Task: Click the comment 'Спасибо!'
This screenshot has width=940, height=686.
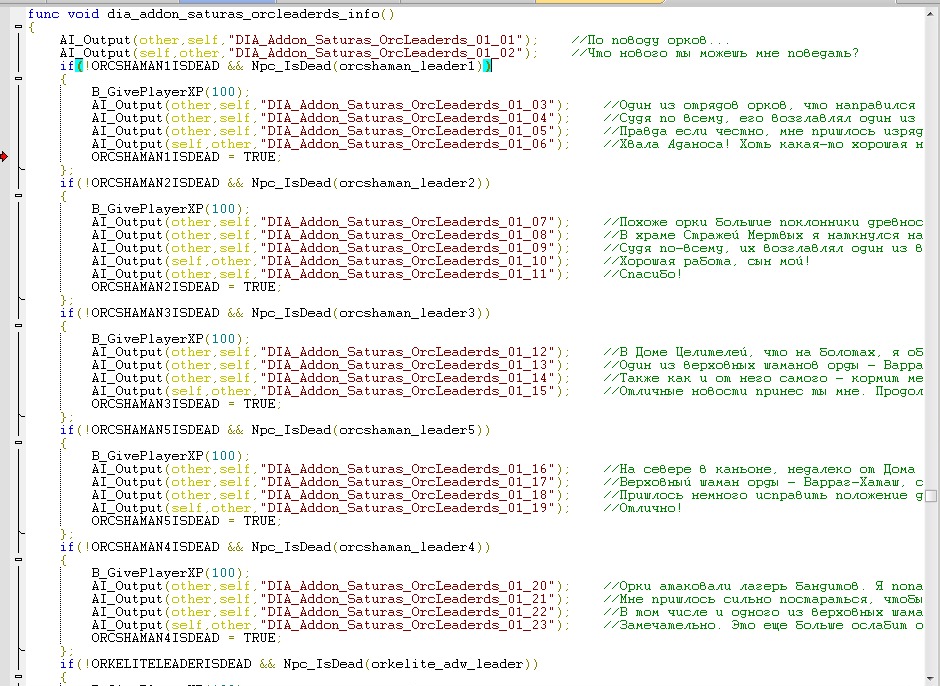Action: click(643, 274)
